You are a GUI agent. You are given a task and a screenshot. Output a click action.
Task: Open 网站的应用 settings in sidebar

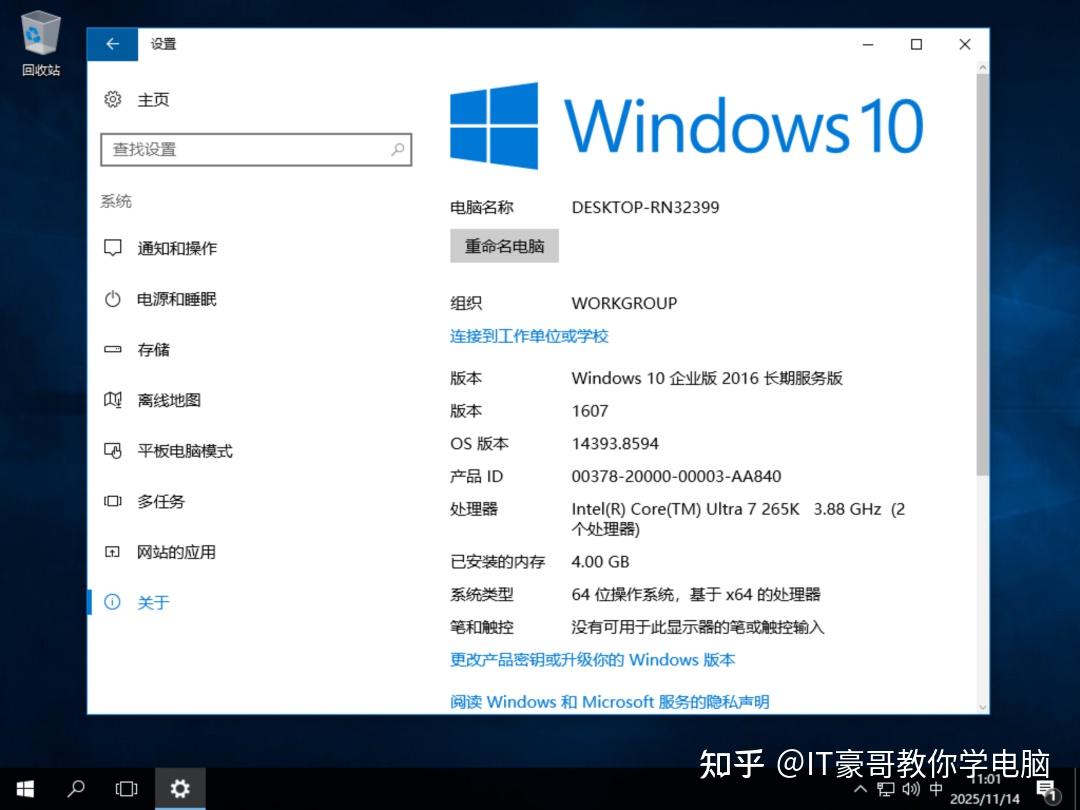[176, 551]
